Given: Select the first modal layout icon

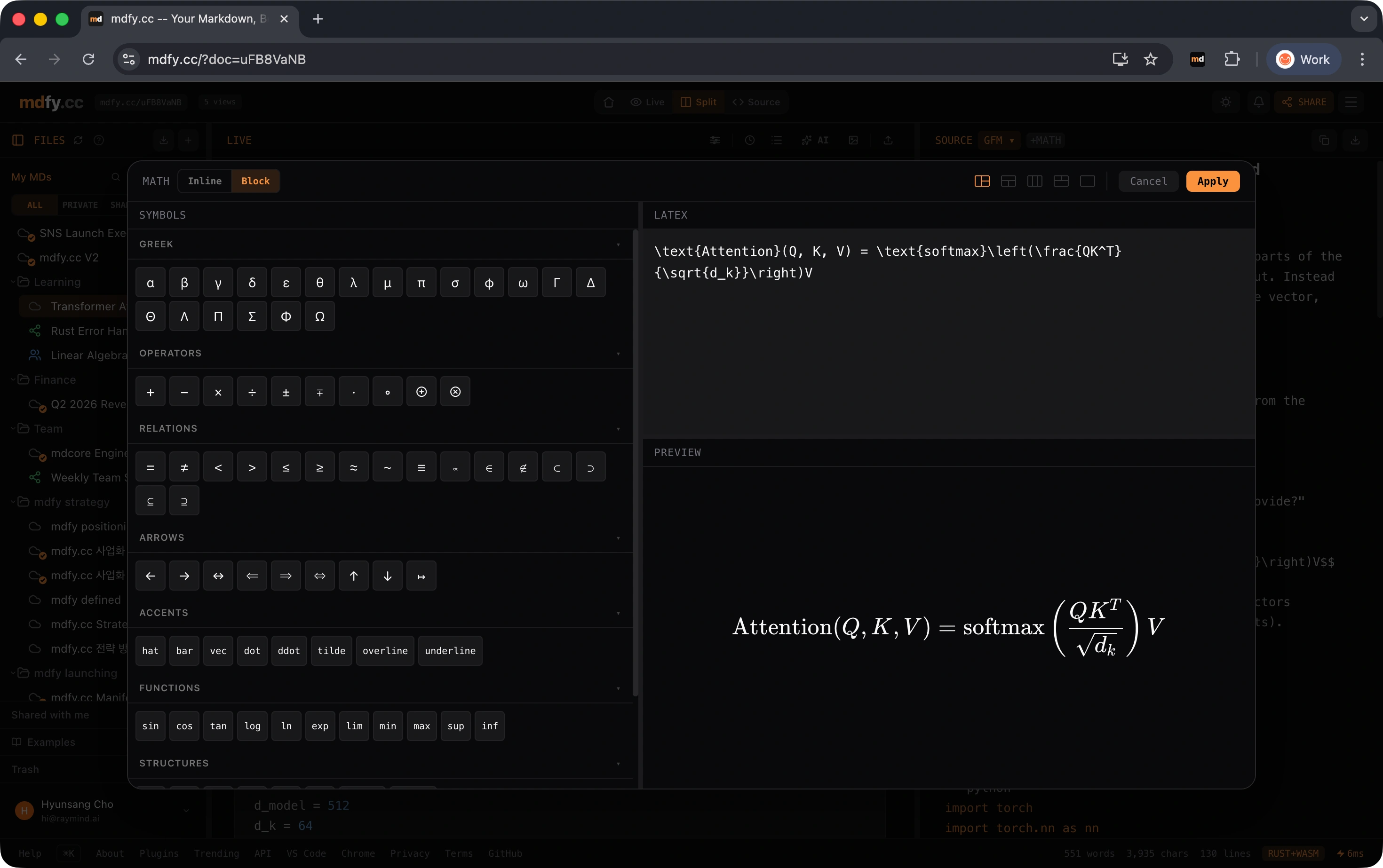Looking at the screenshot, I should pyautogui.click(x=982, y=181).
